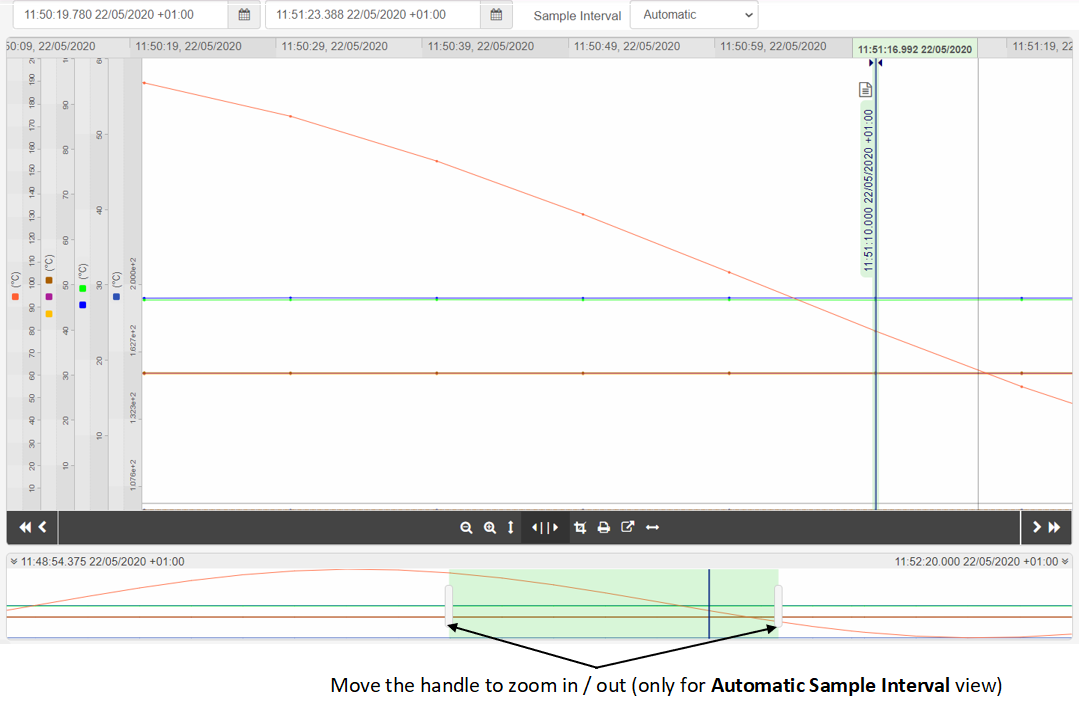Click the note document icon on cursor
Image resolution: width=1081 pixels, height=710 pixels.
866,90
